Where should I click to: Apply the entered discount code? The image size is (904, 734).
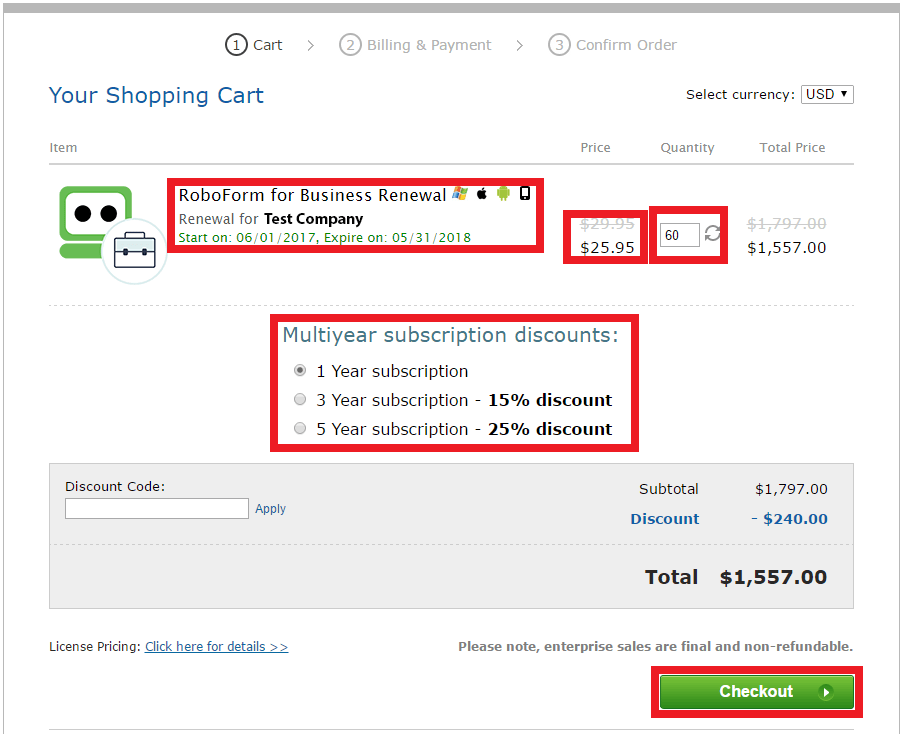270,508
